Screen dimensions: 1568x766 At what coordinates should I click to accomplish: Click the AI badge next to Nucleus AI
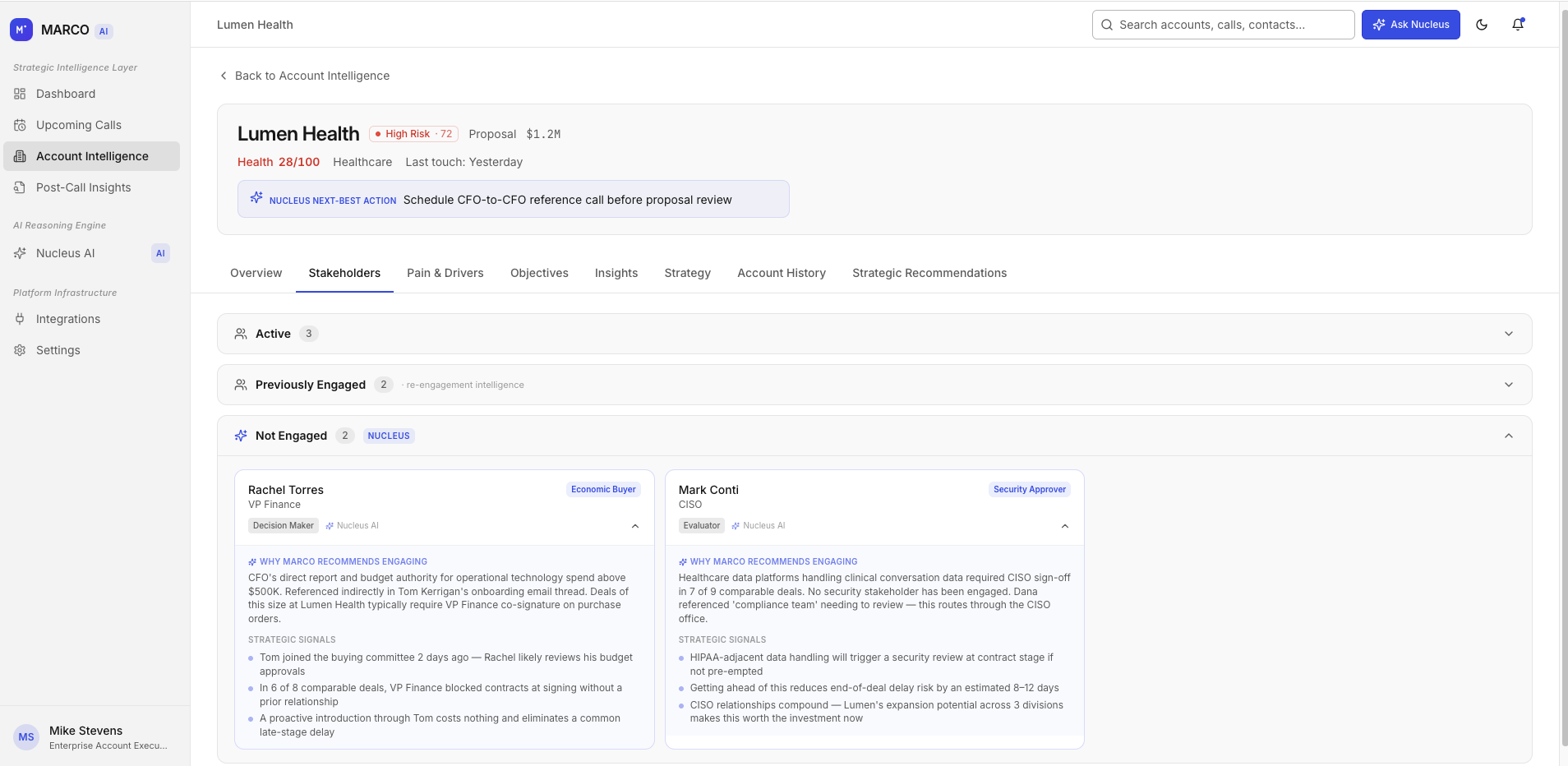pyautogui.click(x=160, y=253)
